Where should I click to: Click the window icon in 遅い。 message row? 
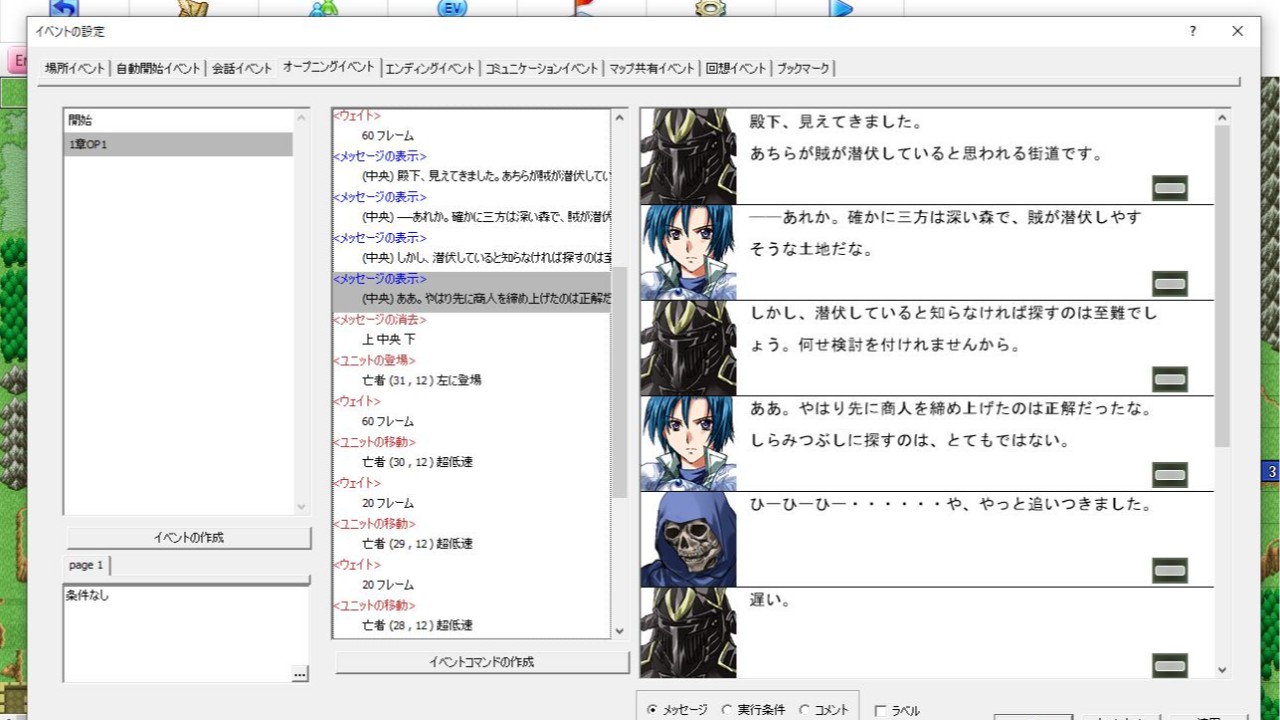coord(1170,665)
